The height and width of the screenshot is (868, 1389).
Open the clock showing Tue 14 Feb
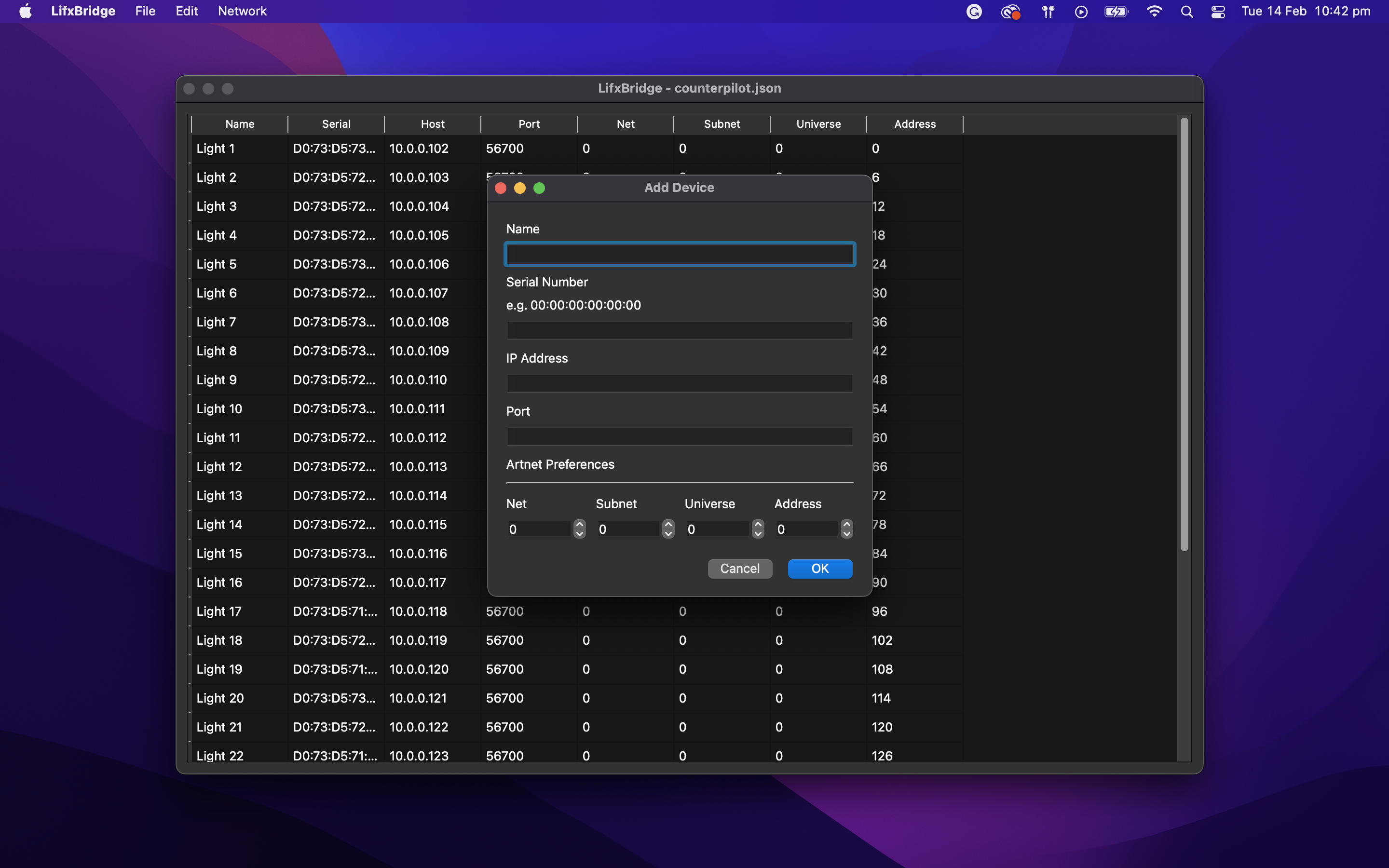point(1305,12)
